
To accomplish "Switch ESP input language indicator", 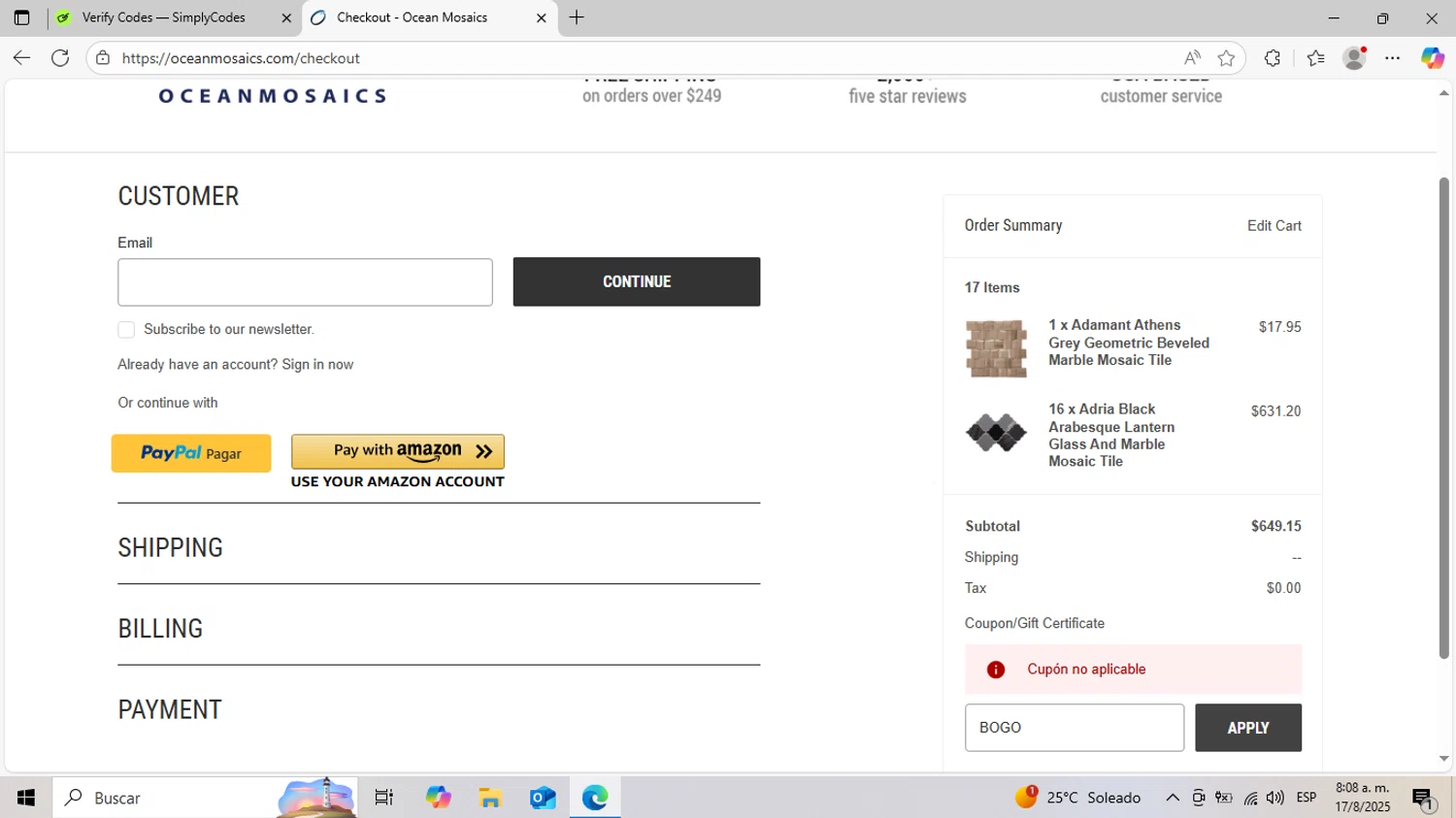I will [1307, 798].
